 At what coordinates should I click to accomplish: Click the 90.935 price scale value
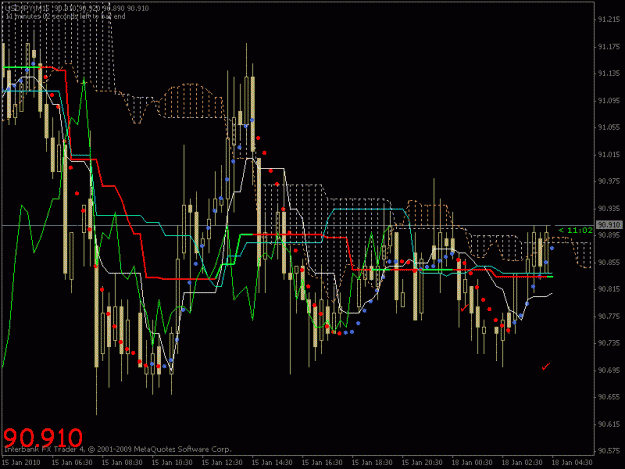tap(609, 208)
